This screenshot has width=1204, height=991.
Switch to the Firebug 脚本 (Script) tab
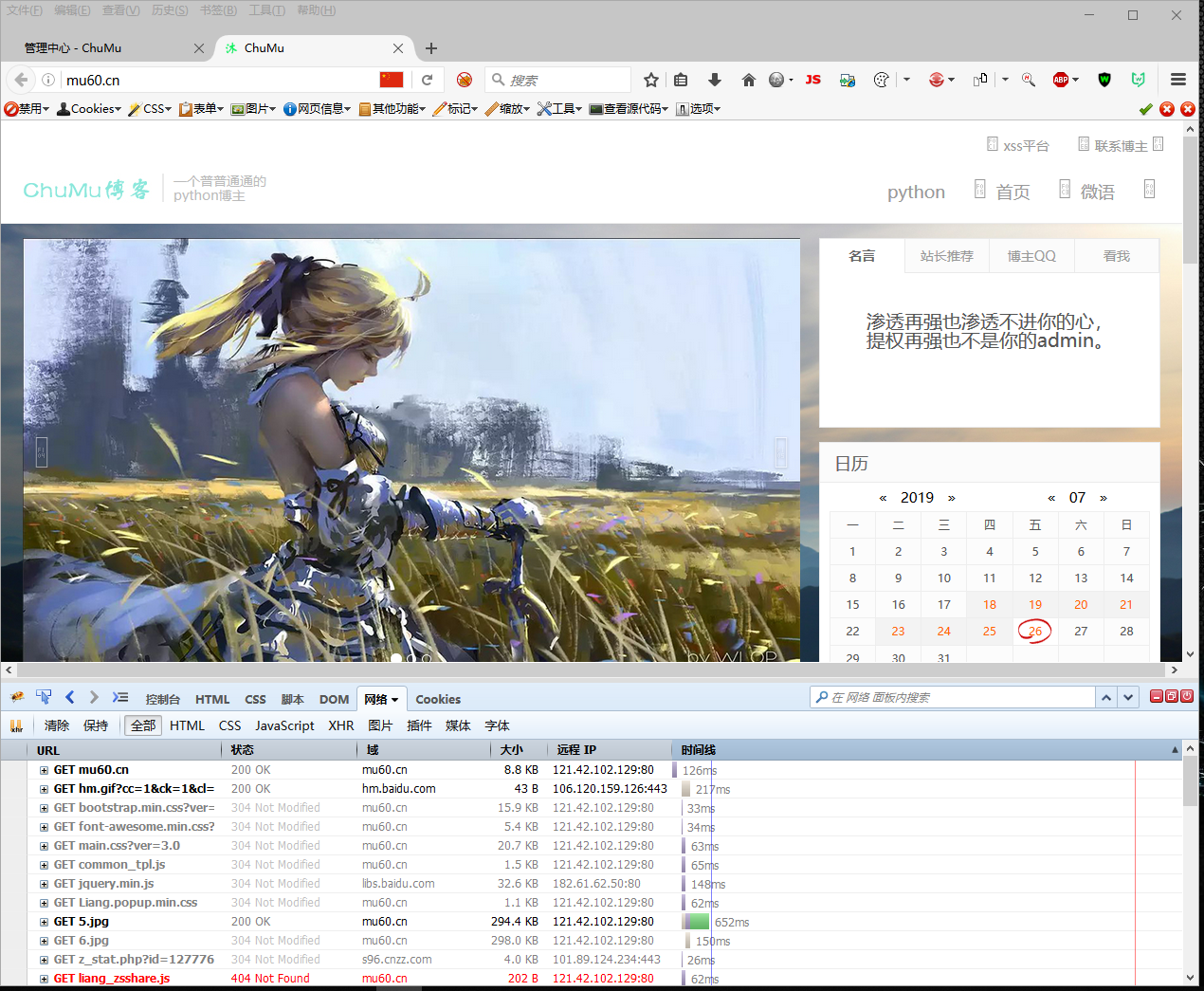pos(293,699)
